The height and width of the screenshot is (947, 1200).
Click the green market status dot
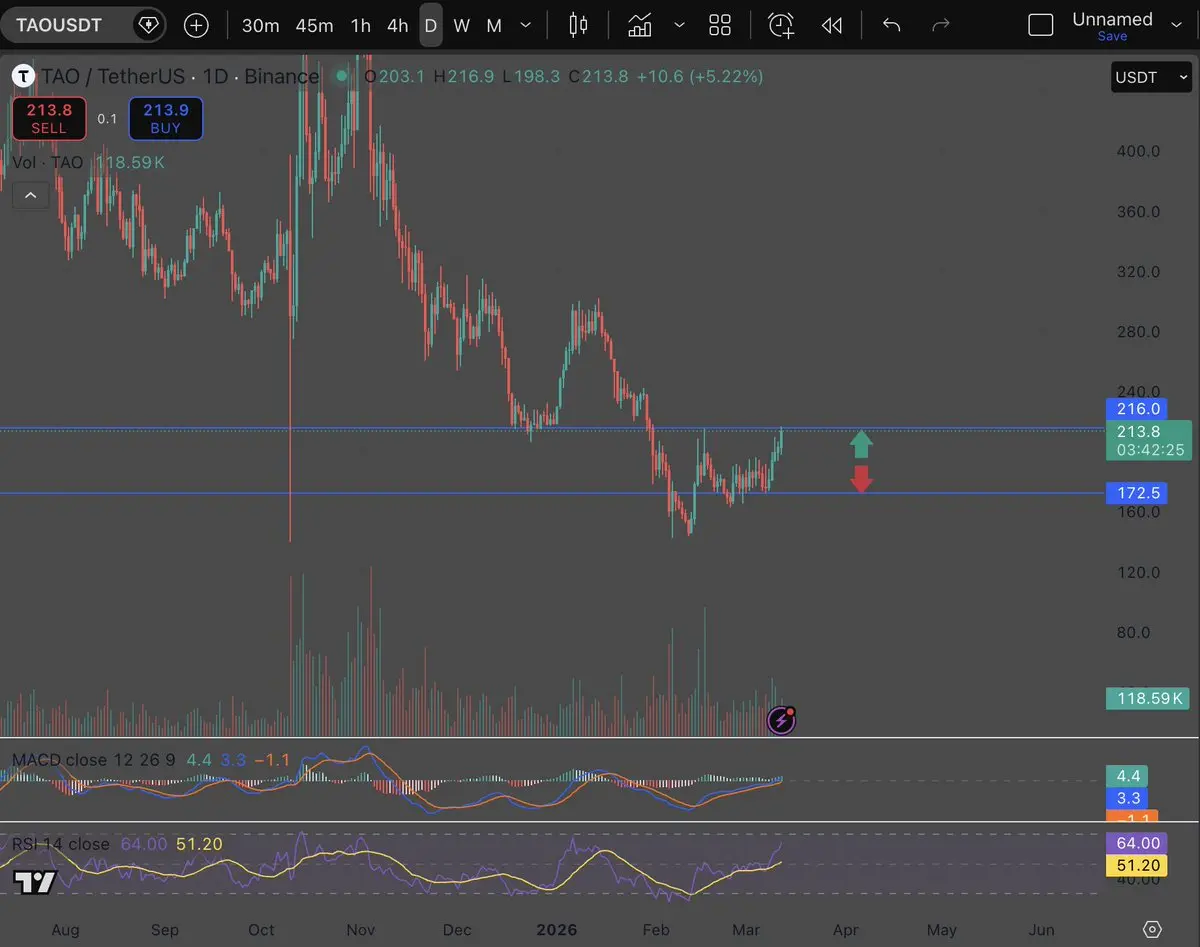coord(342,75)
